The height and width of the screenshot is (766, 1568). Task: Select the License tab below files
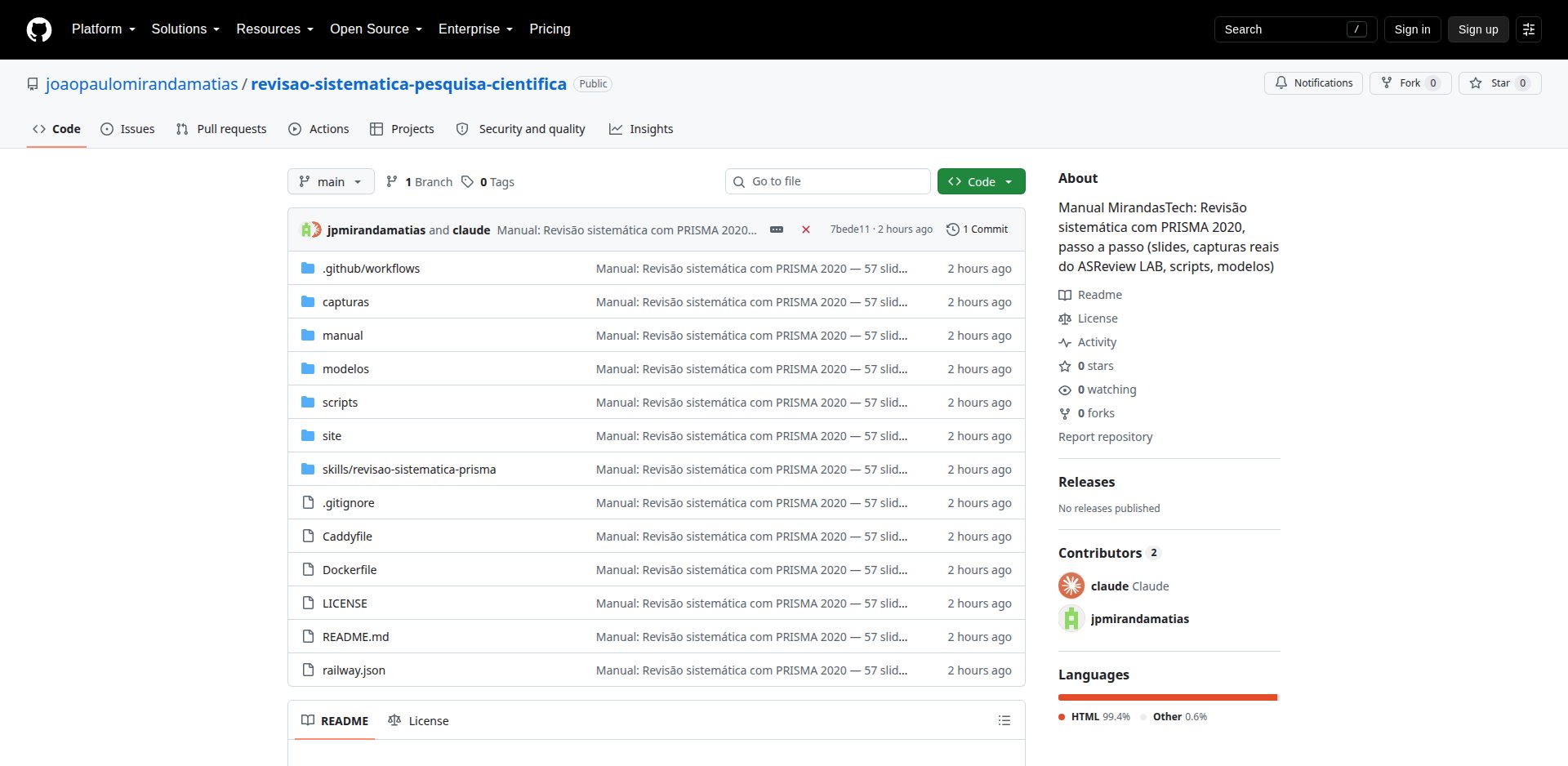(x=418, y=721)
